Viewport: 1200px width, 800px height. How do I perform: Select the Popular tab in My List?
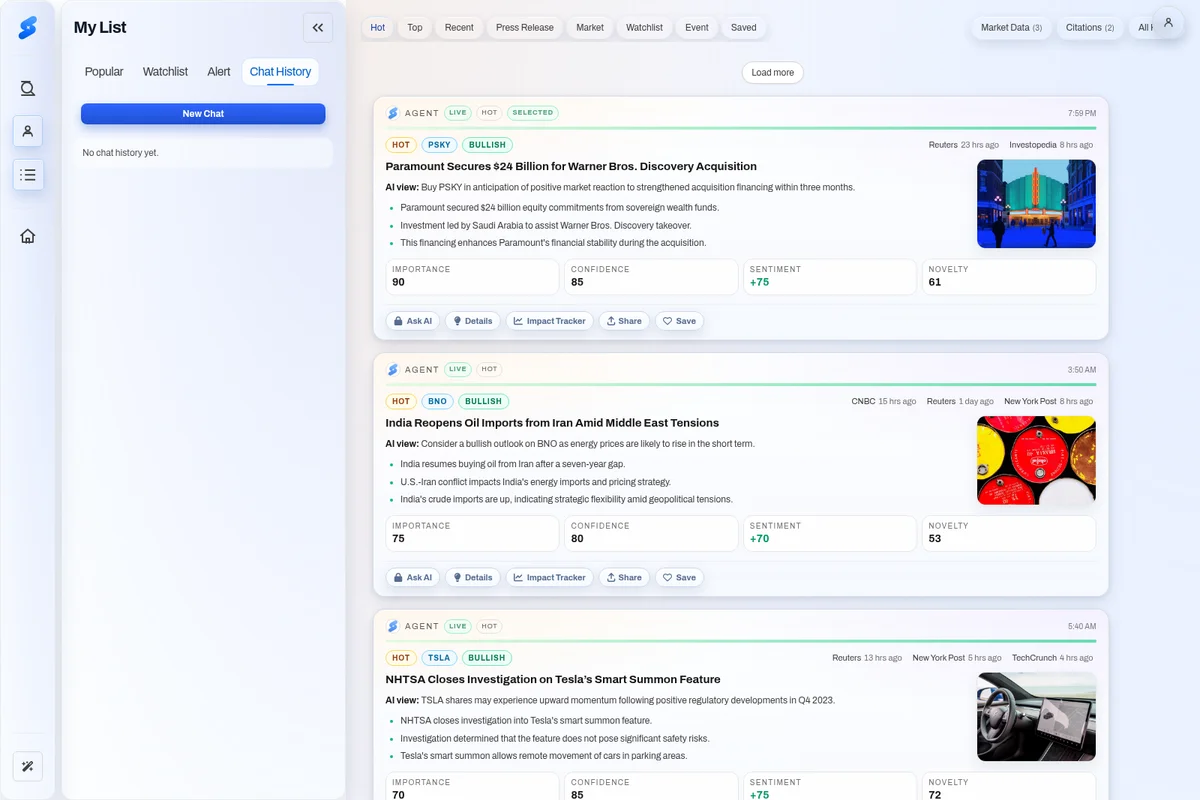(103, 71)
